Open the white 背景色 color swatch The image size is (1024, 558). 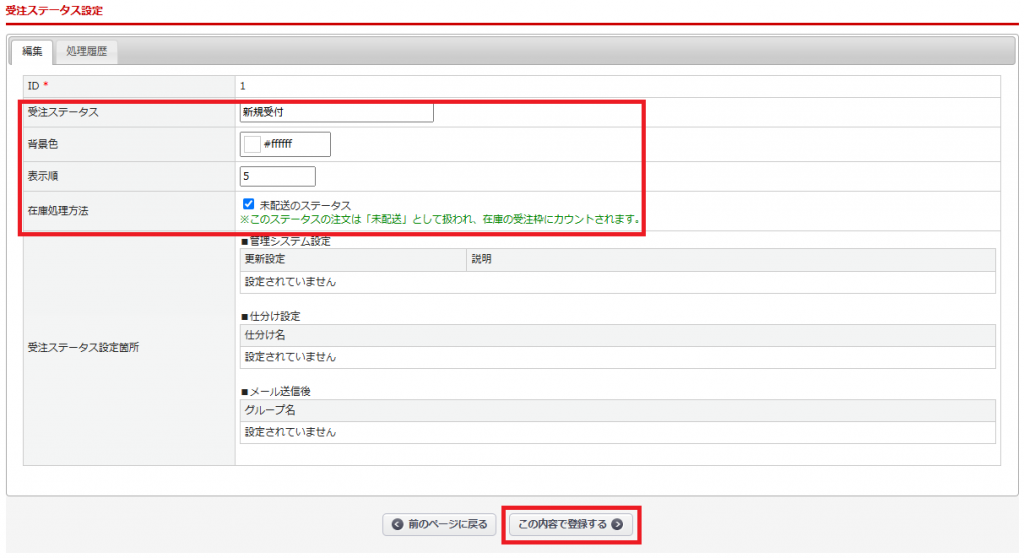pos(252,144)
